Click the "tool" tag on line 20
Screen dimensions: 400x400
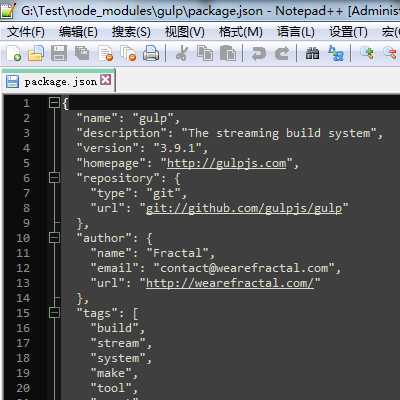(111, 388)
